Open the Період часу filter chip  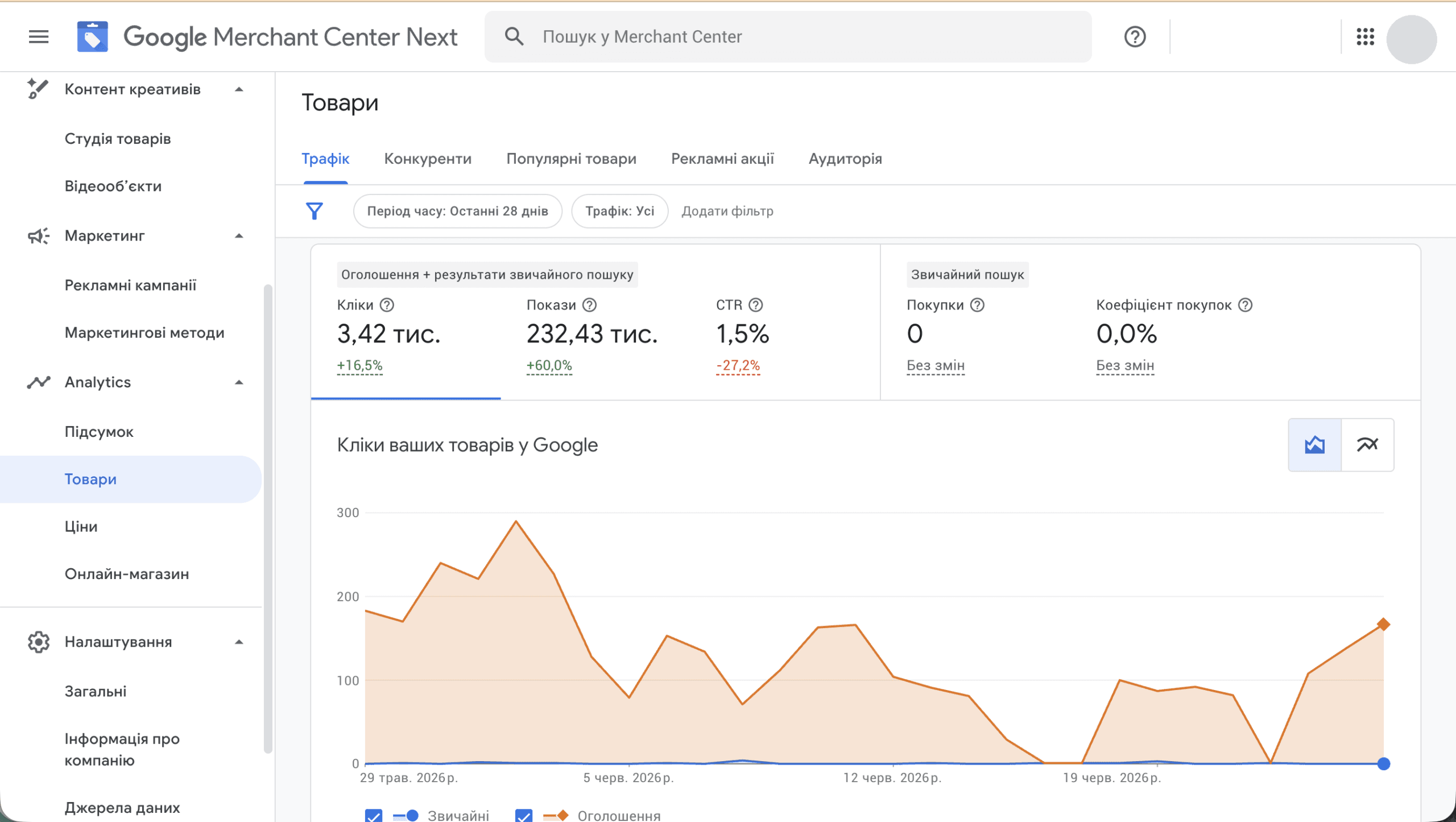click(457, 211)
